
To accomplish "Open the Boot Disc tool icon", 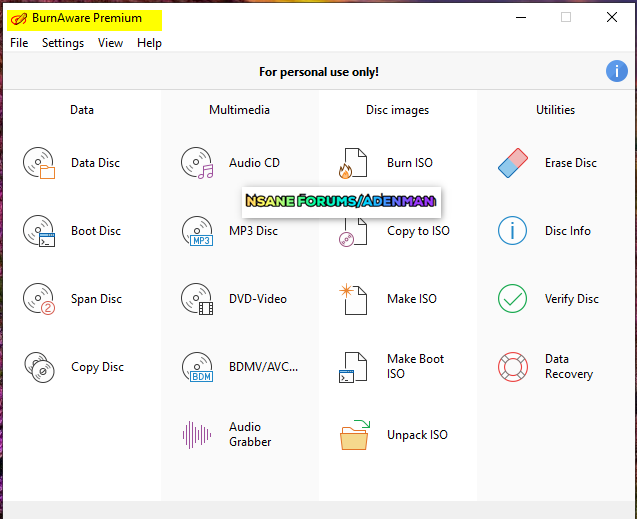I will [39, 231].
